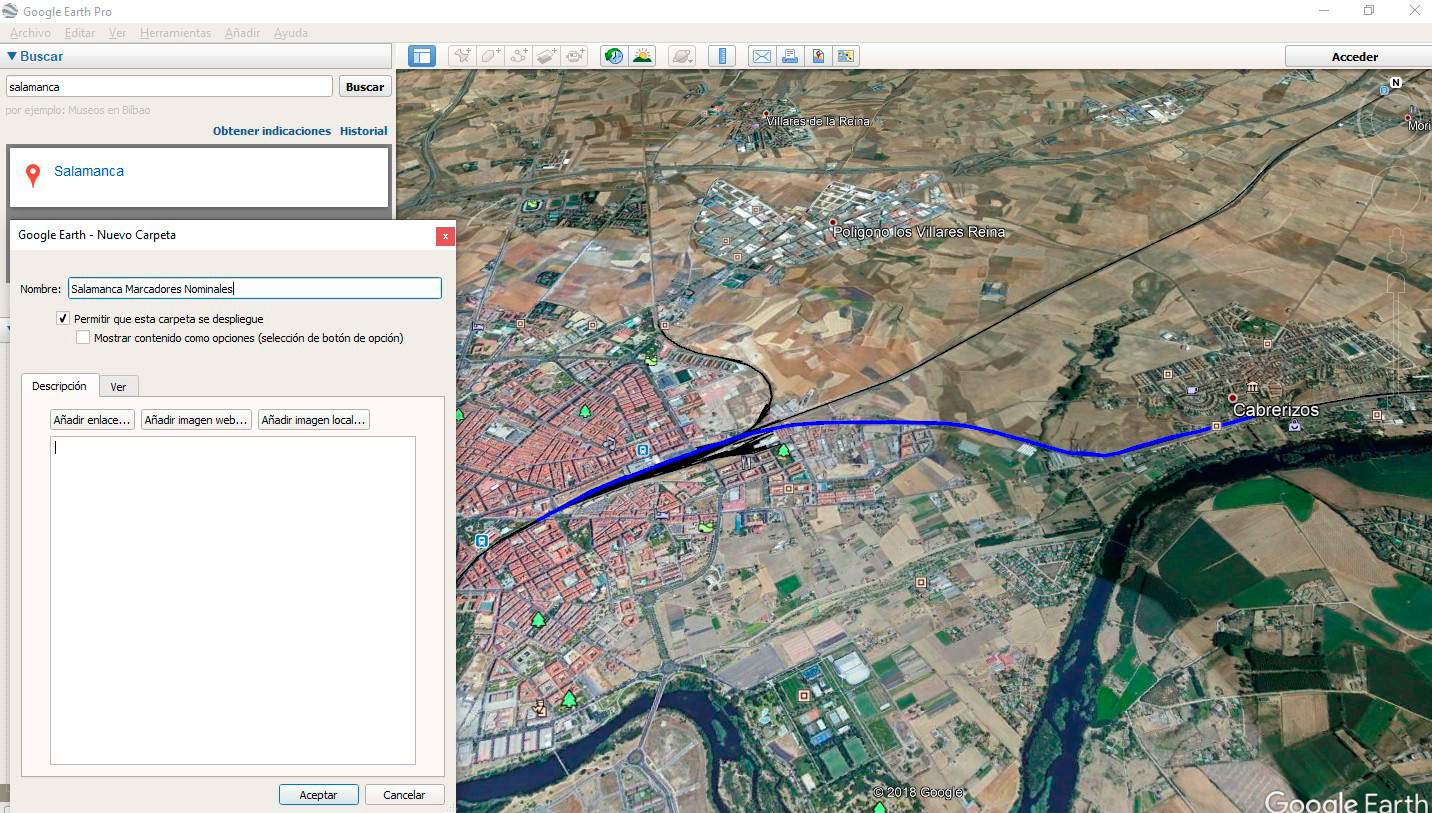
Task: Open the planet switcher dropdown
Action: coord(681,56)
